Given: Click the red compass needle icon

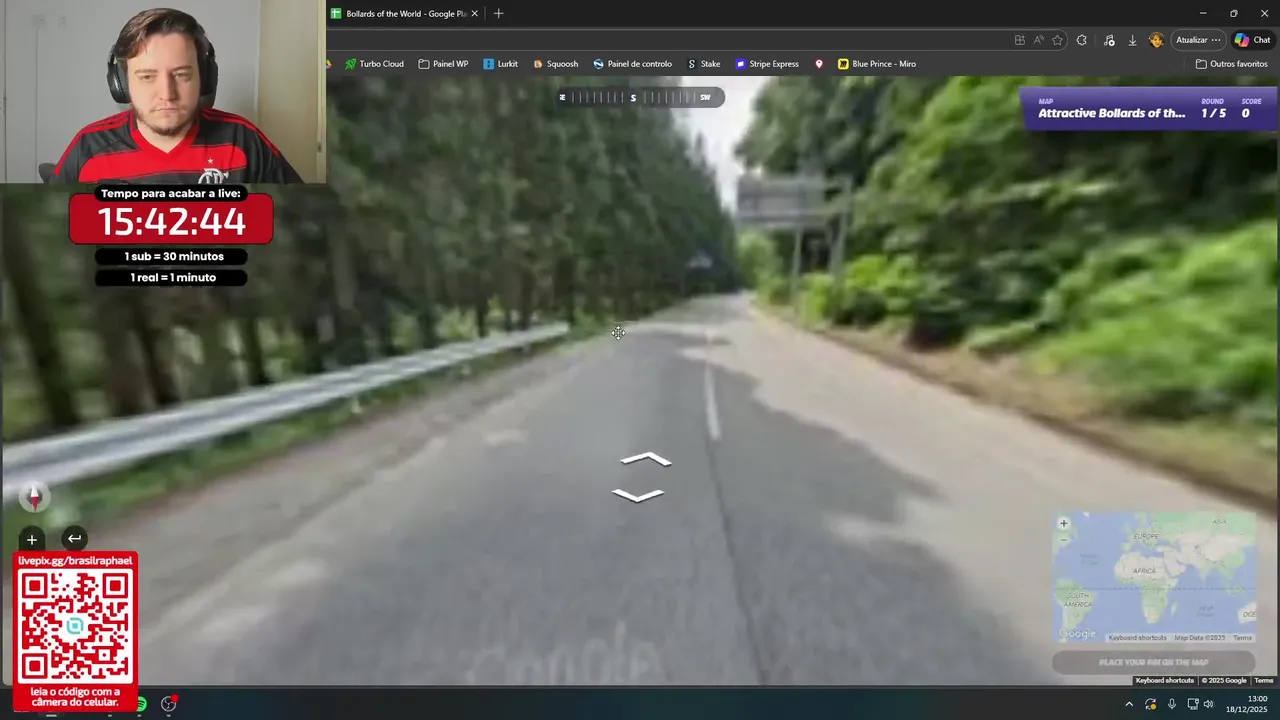Looking at the screenshot, I should click(x=34, y=496).
